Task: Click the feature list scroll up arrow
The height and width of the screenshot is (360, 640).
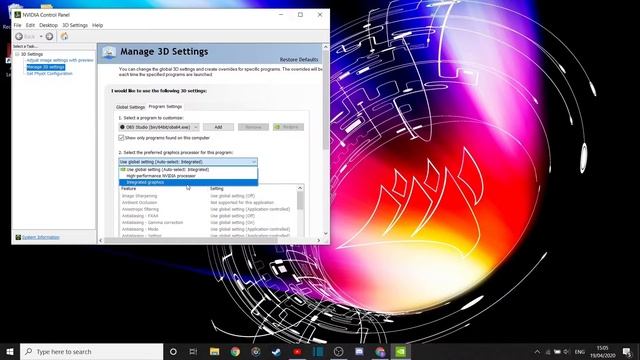Action: click(x=300, y=188)
